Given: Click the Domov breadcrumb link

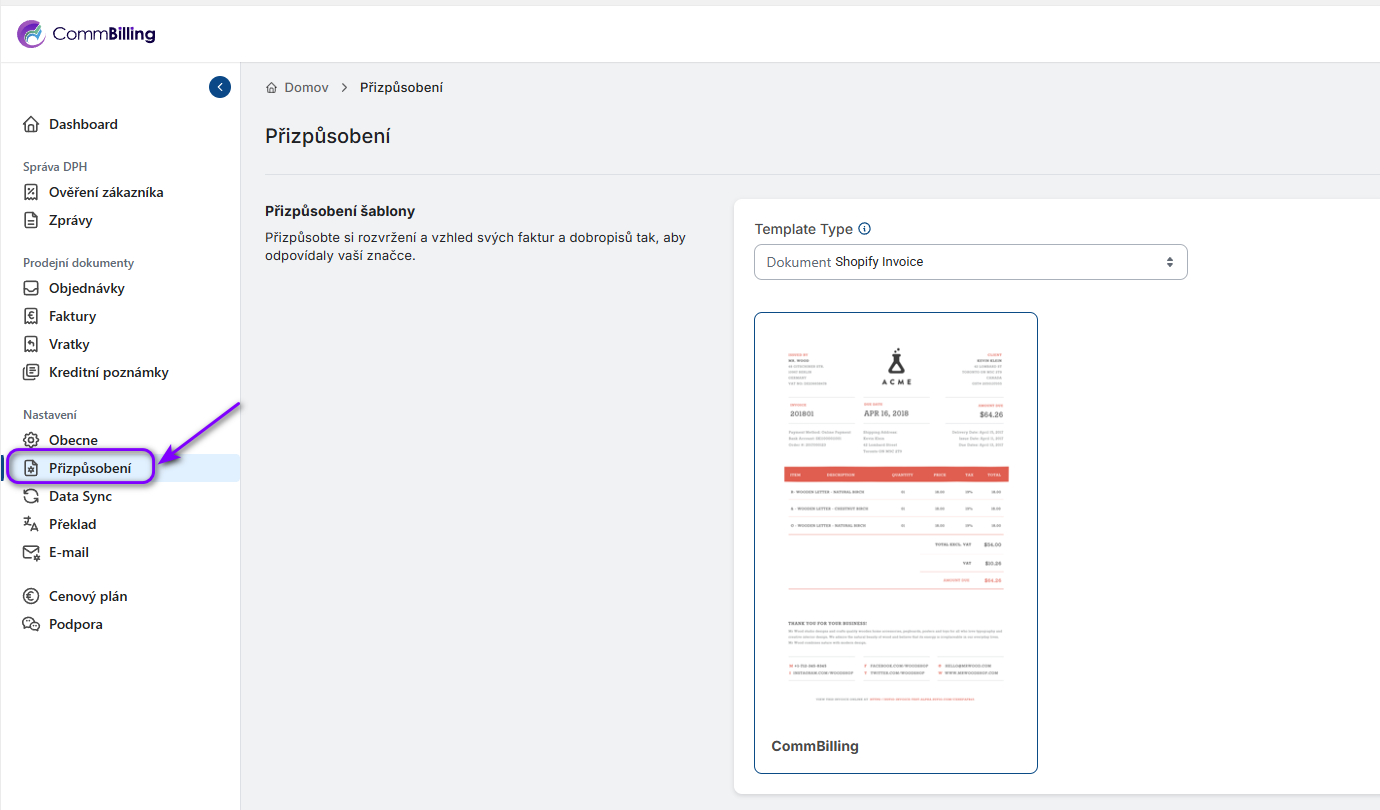Looking at the screenshot, I should tap(306, 87).
